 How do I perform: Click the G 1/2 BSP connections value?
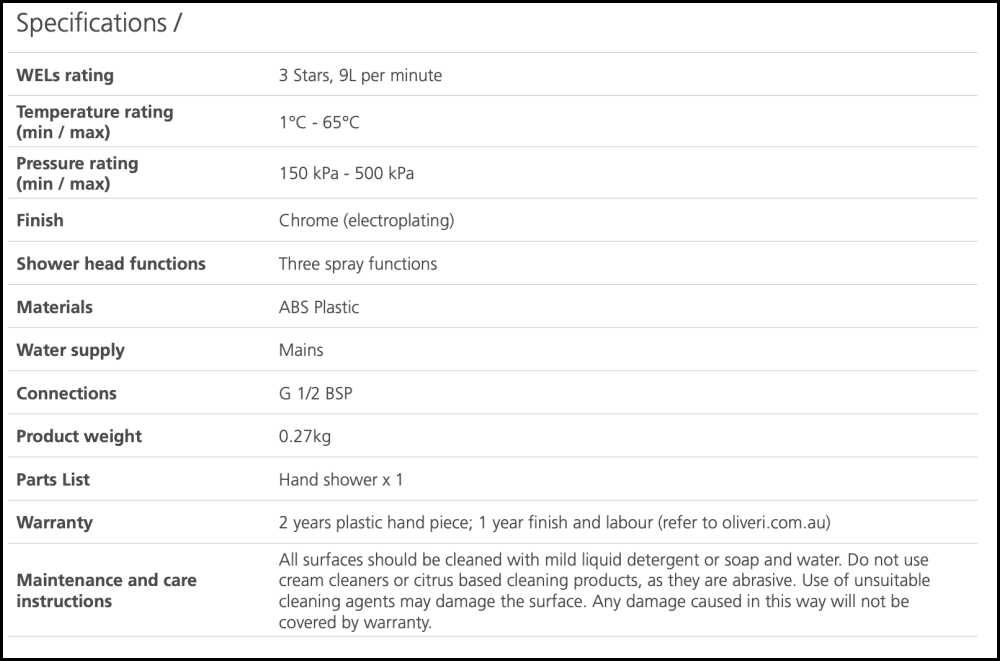[316, 393]
